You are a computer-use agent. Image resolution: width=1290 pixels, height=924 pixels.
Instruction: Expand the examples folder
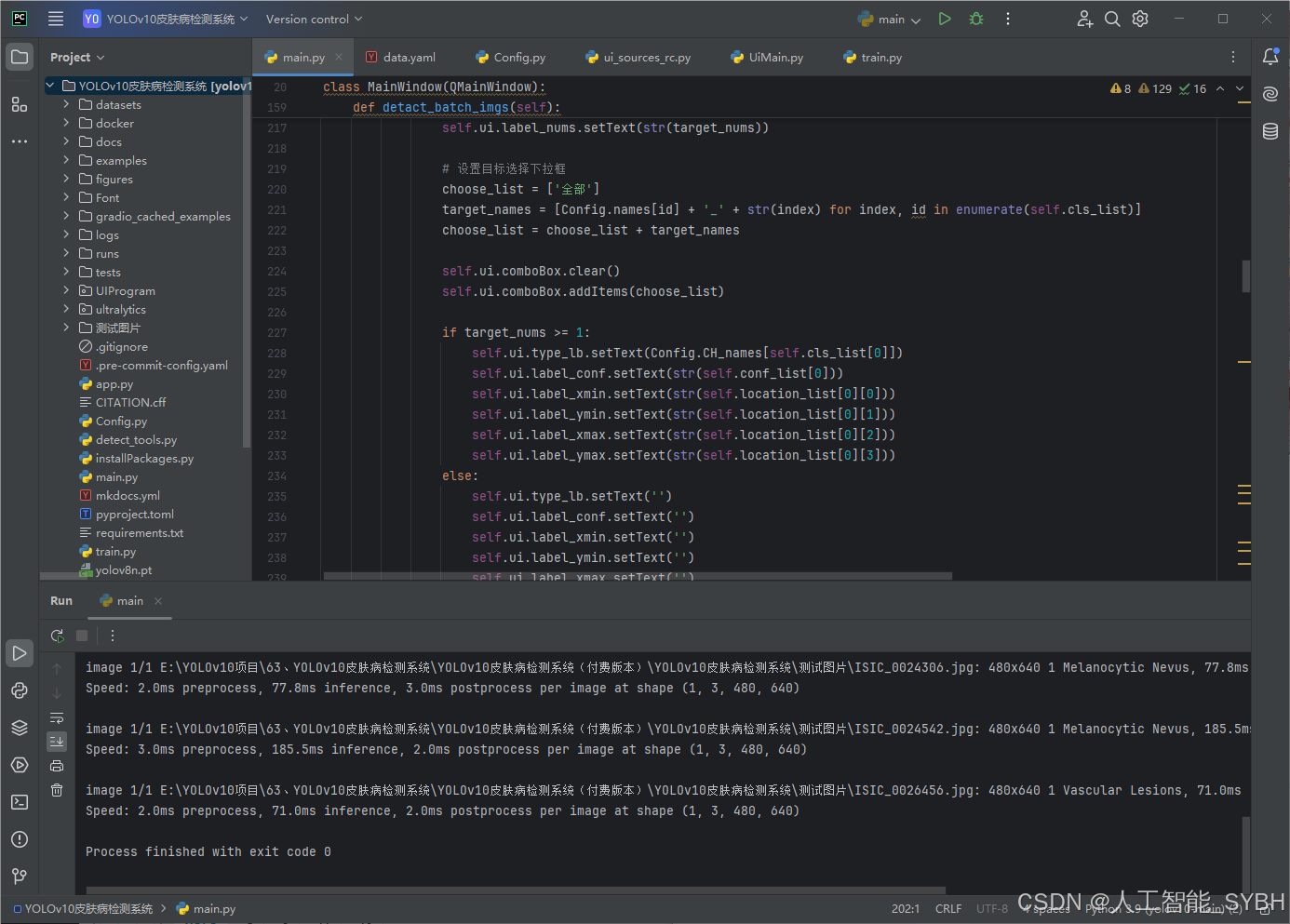66,160
